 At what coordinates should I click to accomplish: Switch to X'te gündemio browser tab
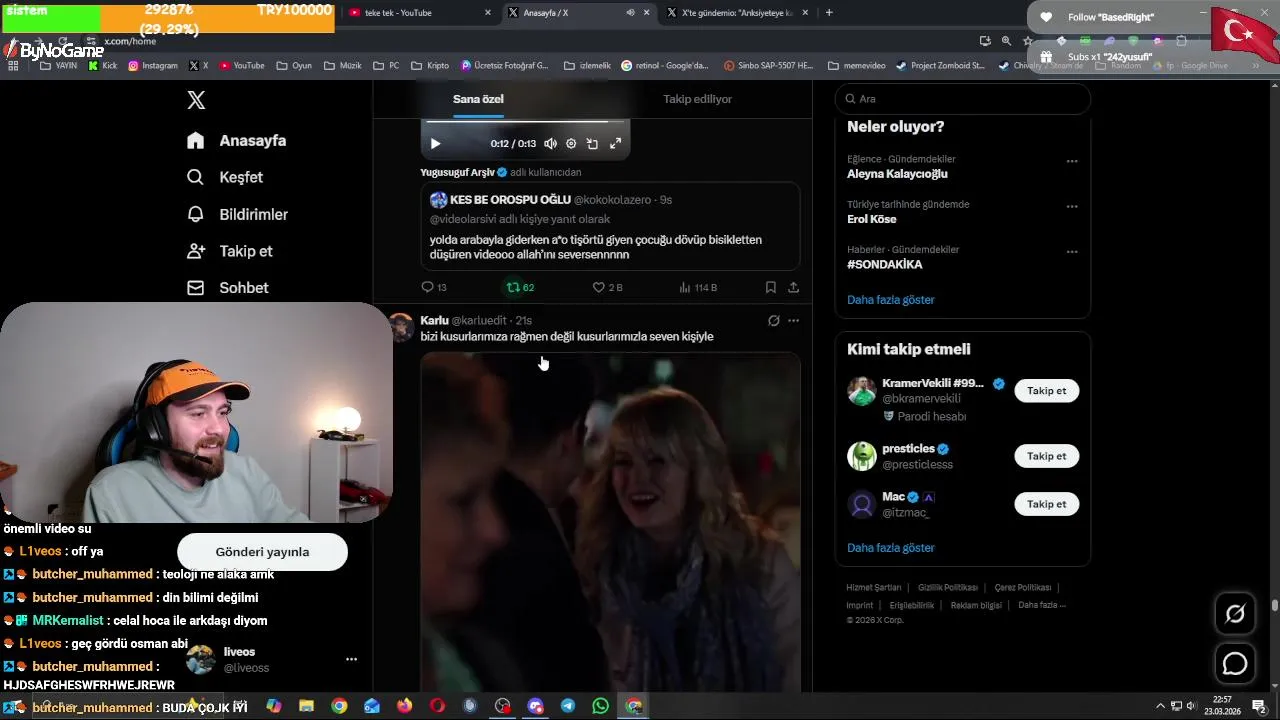pyautogui.click(x=738, y=12)
